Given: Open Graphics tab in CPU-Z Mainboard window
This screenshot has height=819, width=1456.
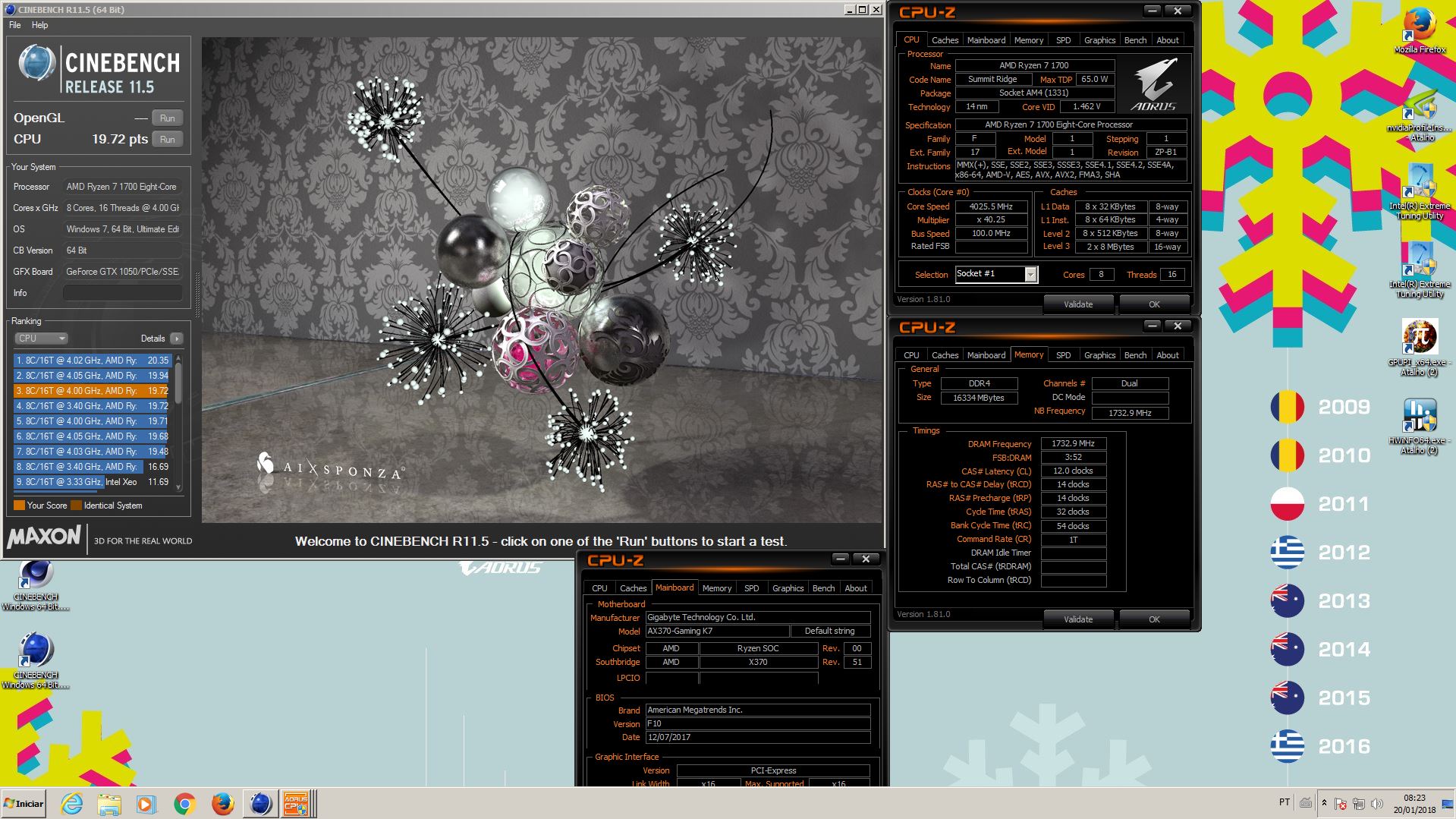Looking at the screenshot, I should 788,588.
